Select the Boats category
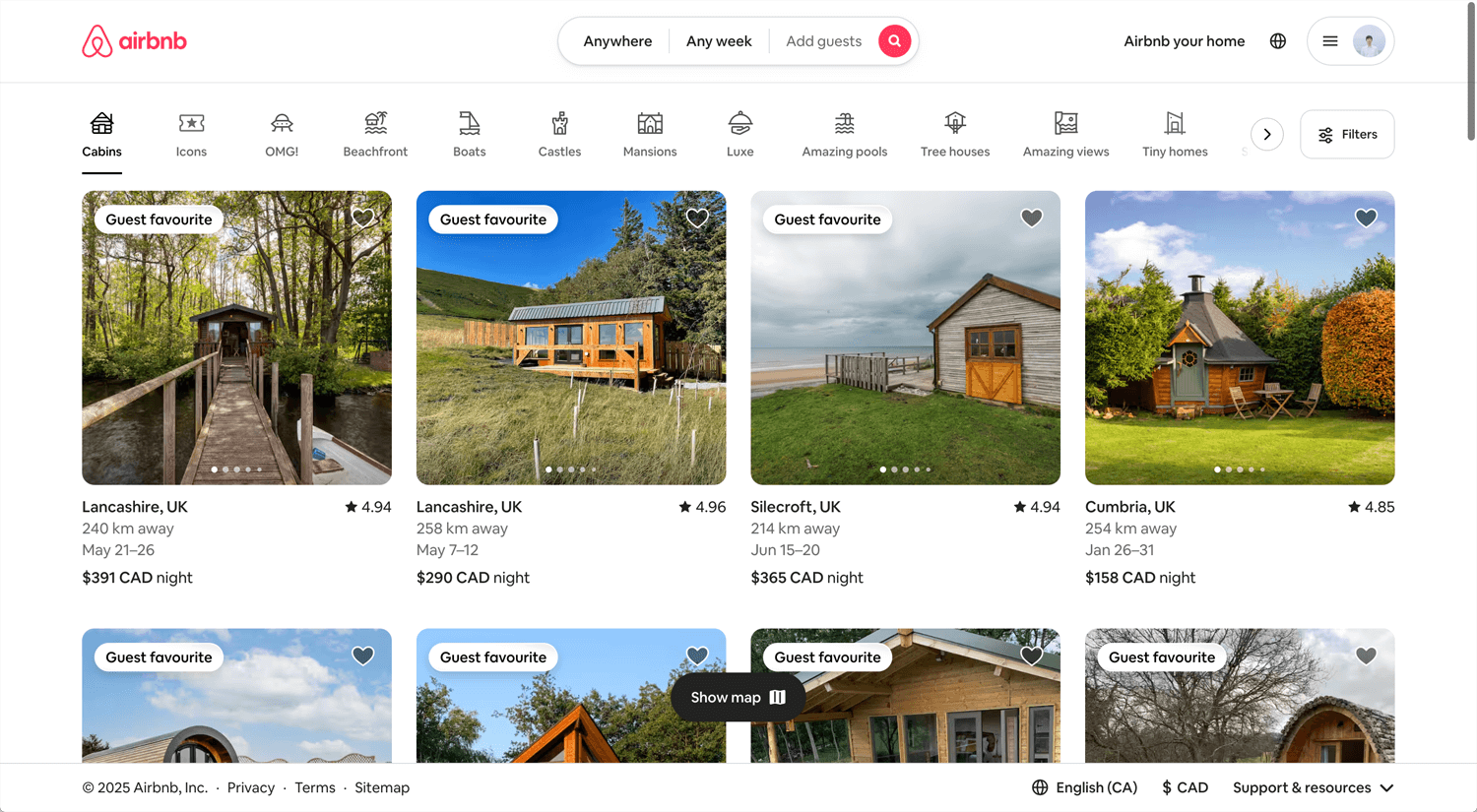 pyautogui.click(x=470, y=135)
